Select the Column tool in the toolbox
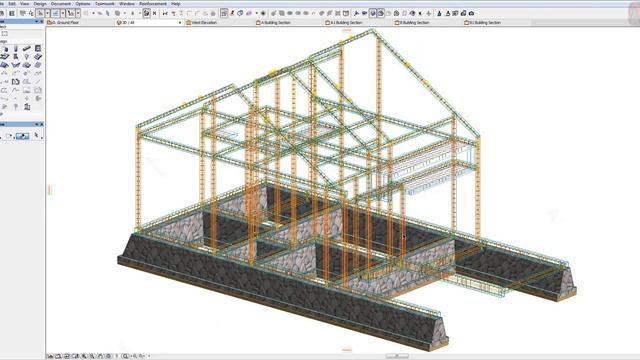The width and height of the screenshot is (640, 360). [16, 49]
